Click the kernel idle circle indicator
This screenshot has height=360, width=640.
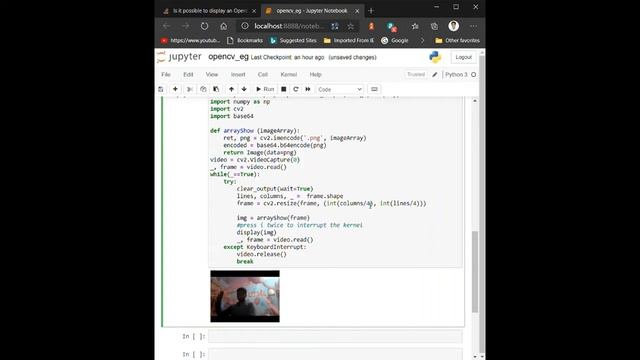click(x=473, y=74)
